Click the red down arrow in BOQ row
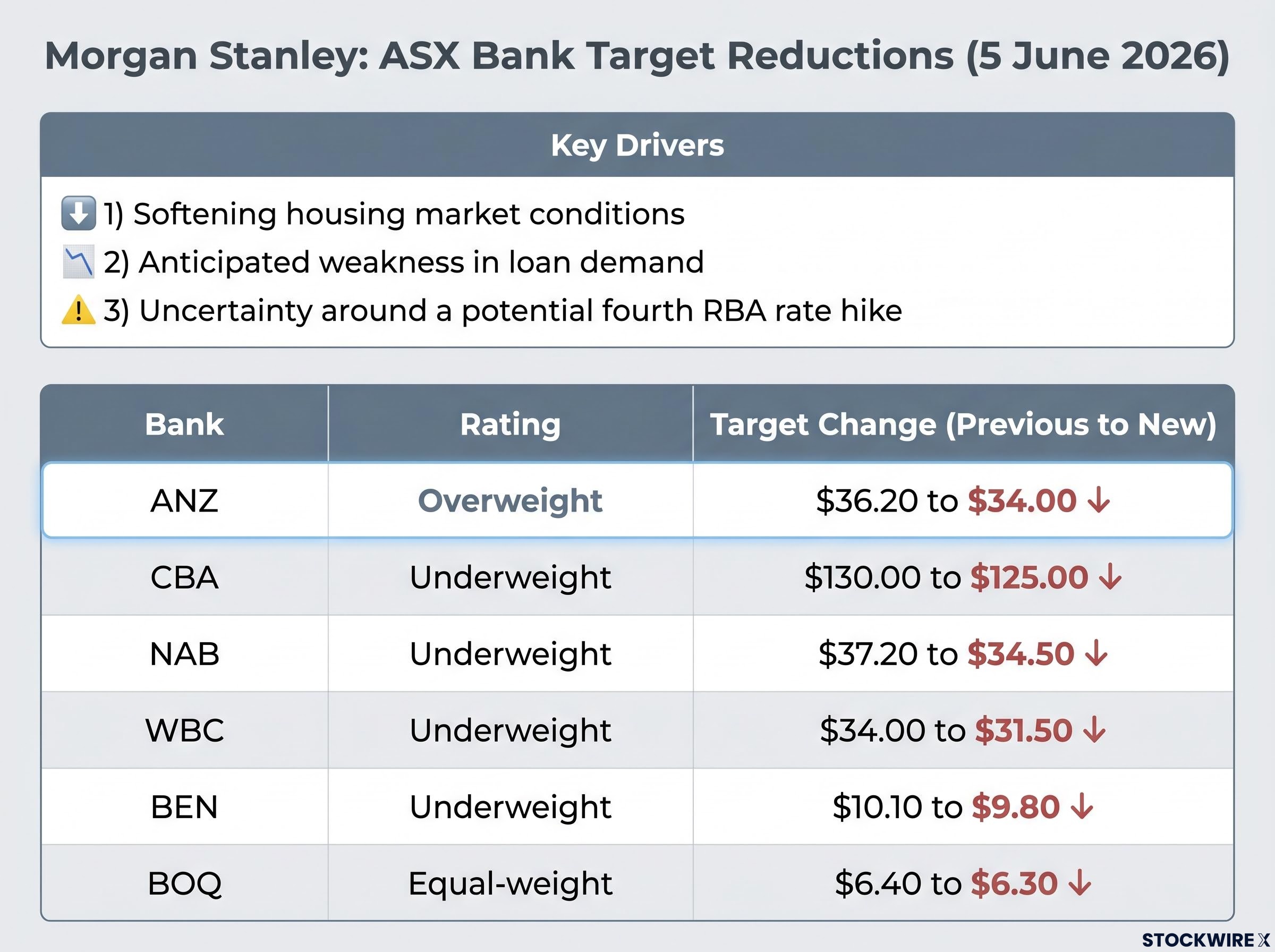 tap(1079, 883)
